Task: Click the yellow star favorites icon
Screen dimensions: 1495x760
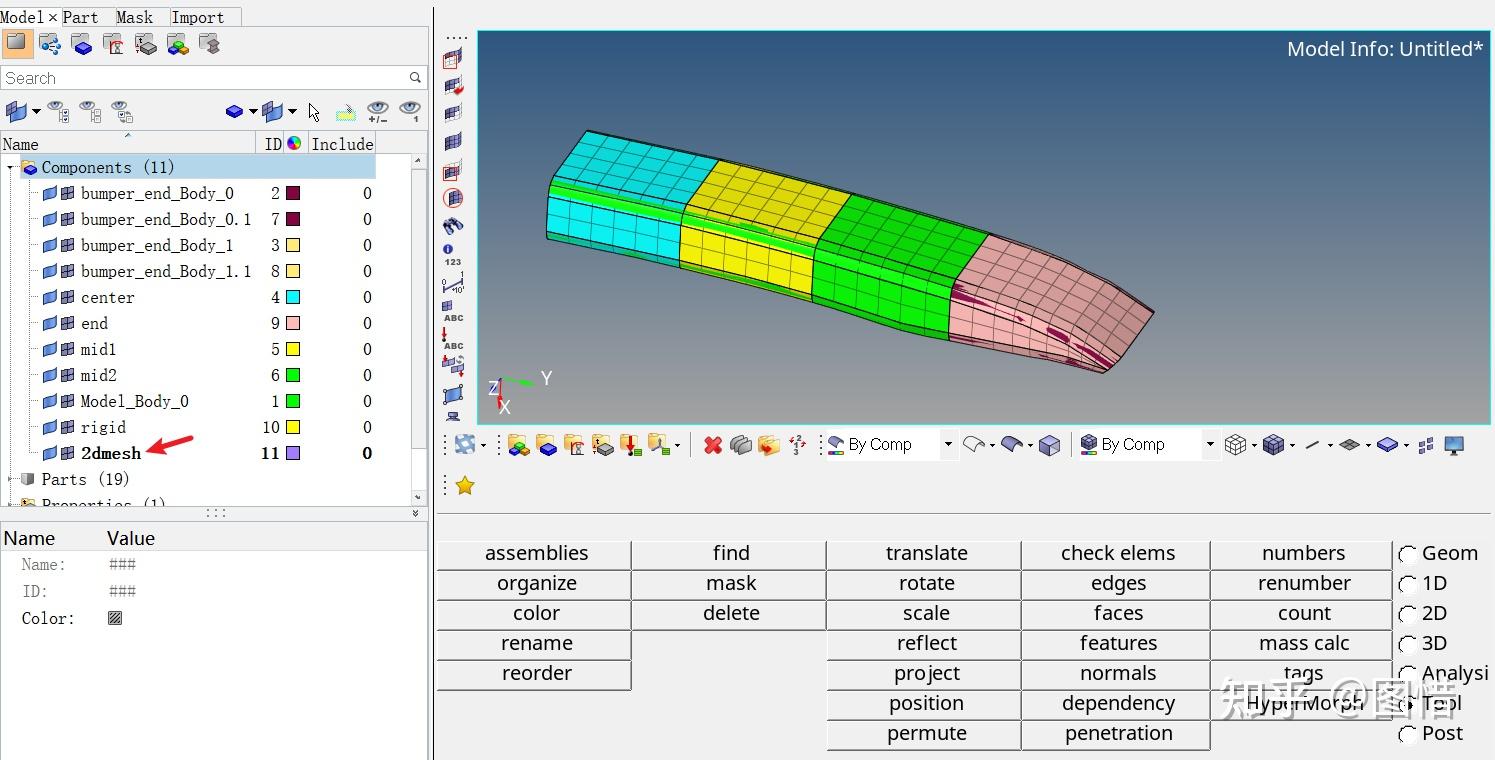Action: pyautogui.click(x=464, y=485)
